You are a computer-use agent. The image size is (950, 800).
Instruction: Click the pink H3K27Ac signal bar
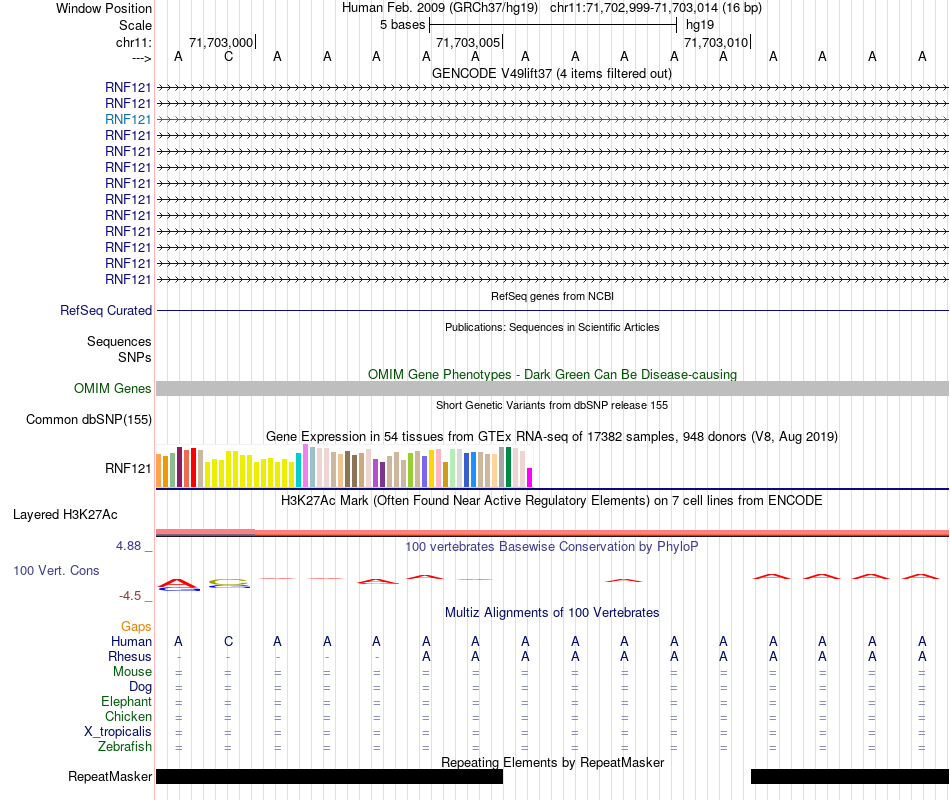coord(552,533)
